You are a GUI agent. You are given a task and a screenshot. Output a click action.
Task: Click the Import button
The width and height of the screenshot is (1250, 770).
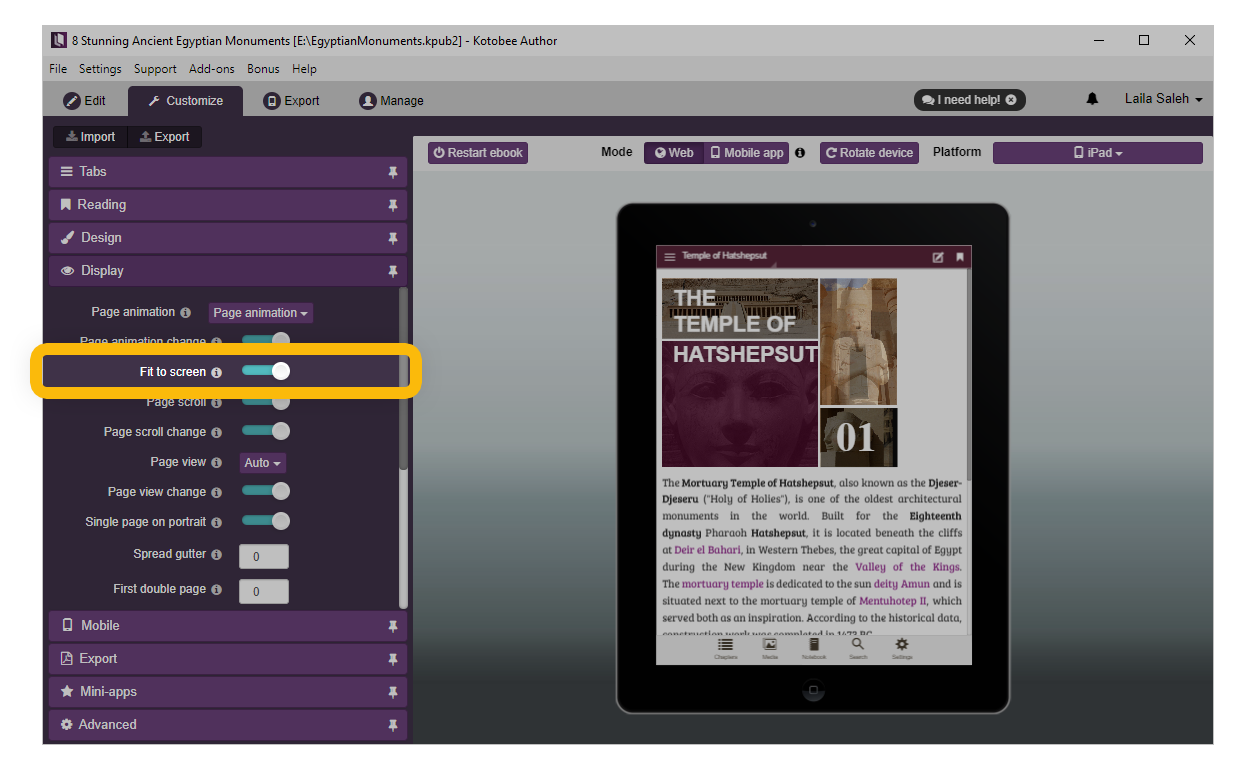(x=90, y=137)
